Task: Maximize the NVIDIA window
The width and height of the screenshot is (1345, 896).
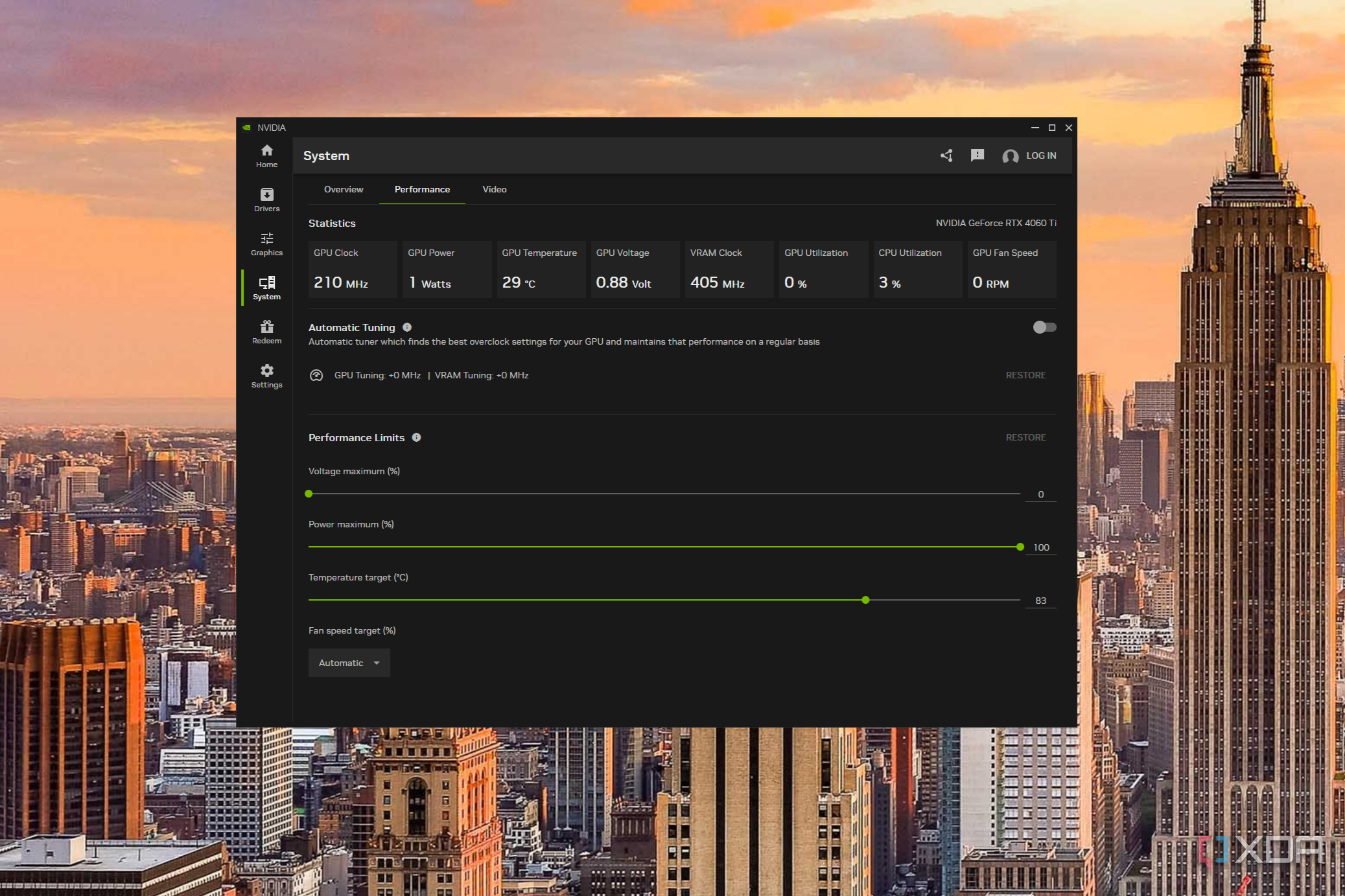Action: (x=1052, y=128)
